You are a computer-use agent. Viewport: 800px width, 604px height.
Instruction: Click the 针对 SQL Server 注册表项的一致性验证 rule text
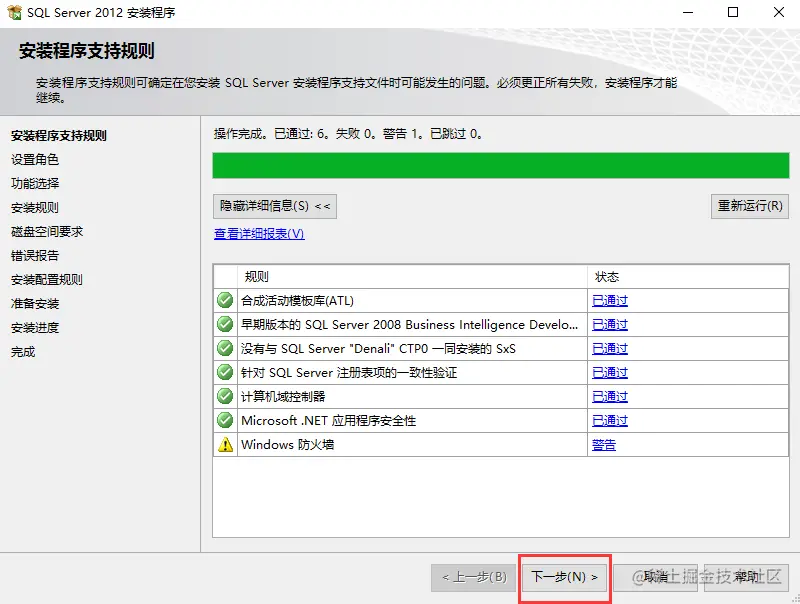(349, 372)
